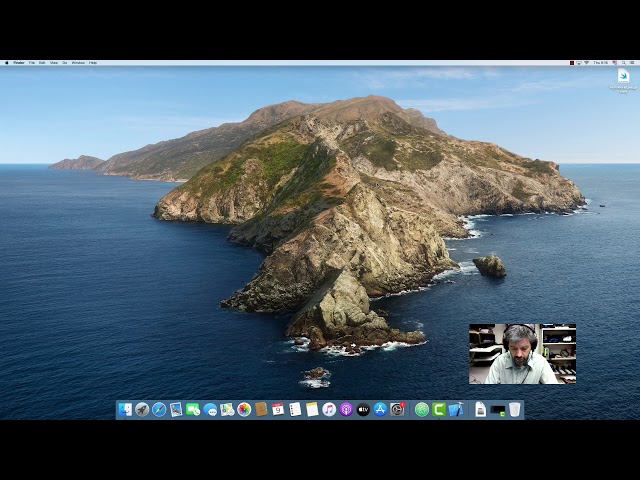Open the Window menu
The width and height of the screenshot is (640, 480).
tap(78, 63)
